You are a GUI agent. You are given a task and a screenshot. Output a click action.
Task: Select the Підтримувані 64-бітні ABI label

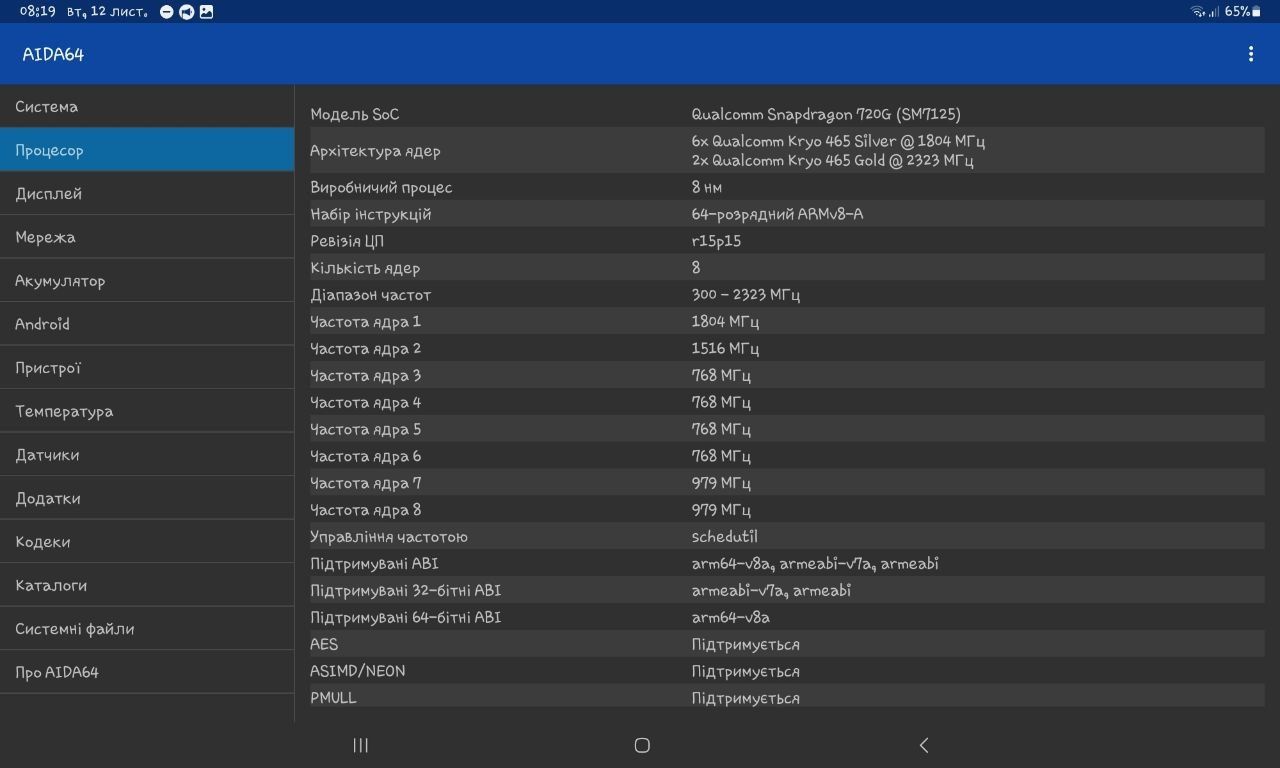click(x=405, y=618)
